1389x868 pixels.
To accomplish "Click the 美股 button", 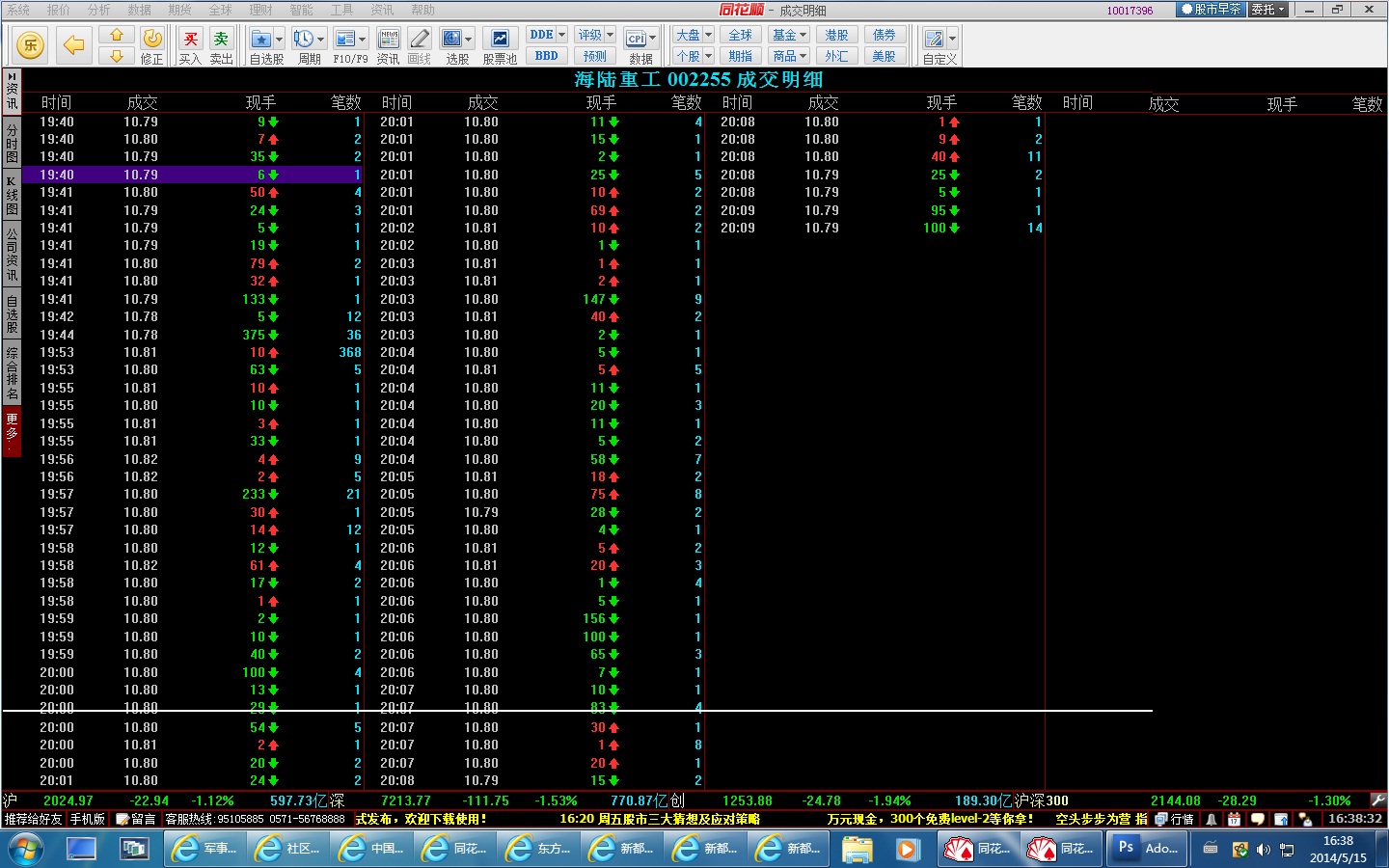I will pyautogui.click(x=885, y=56).
